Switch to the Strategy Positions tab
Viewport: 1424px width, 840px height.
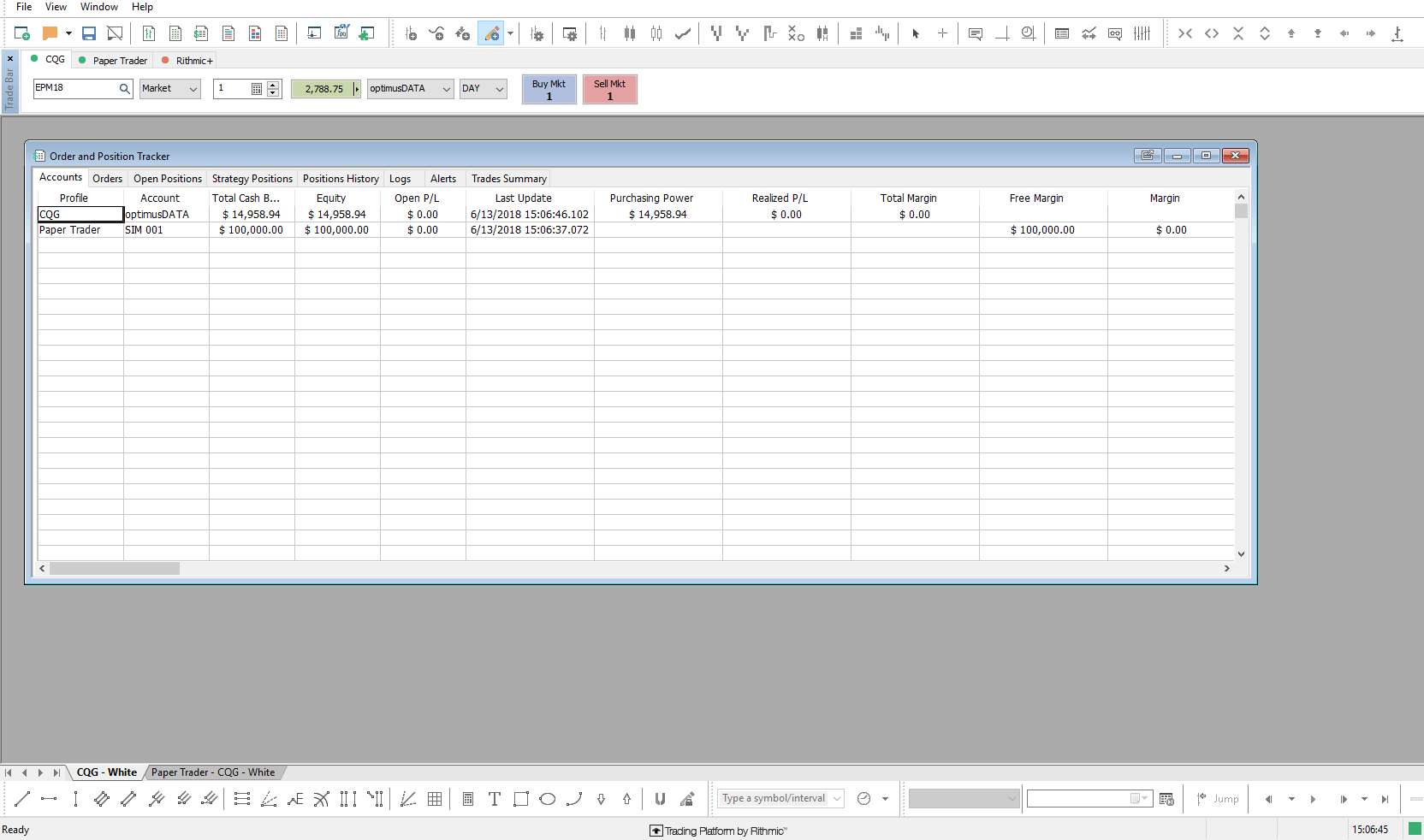252,179
